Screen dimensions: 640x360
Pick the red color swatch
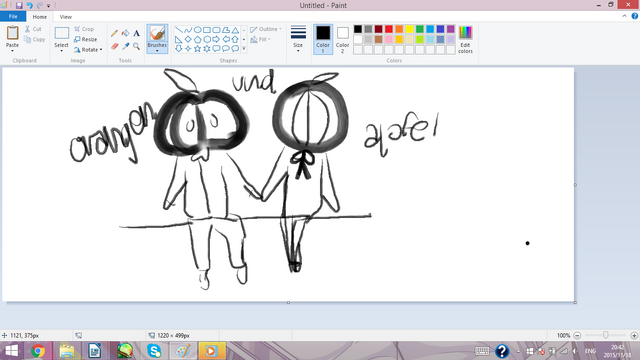(x=389, y=29)
